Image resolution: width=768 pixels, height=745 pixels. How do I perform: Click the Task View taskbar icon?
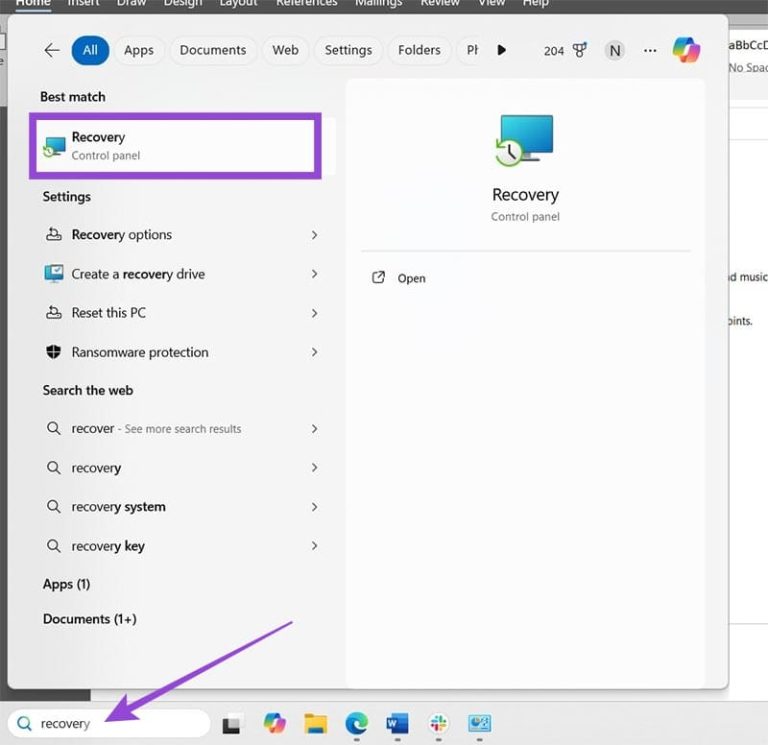pyautogui.click(x=231, y=724)
